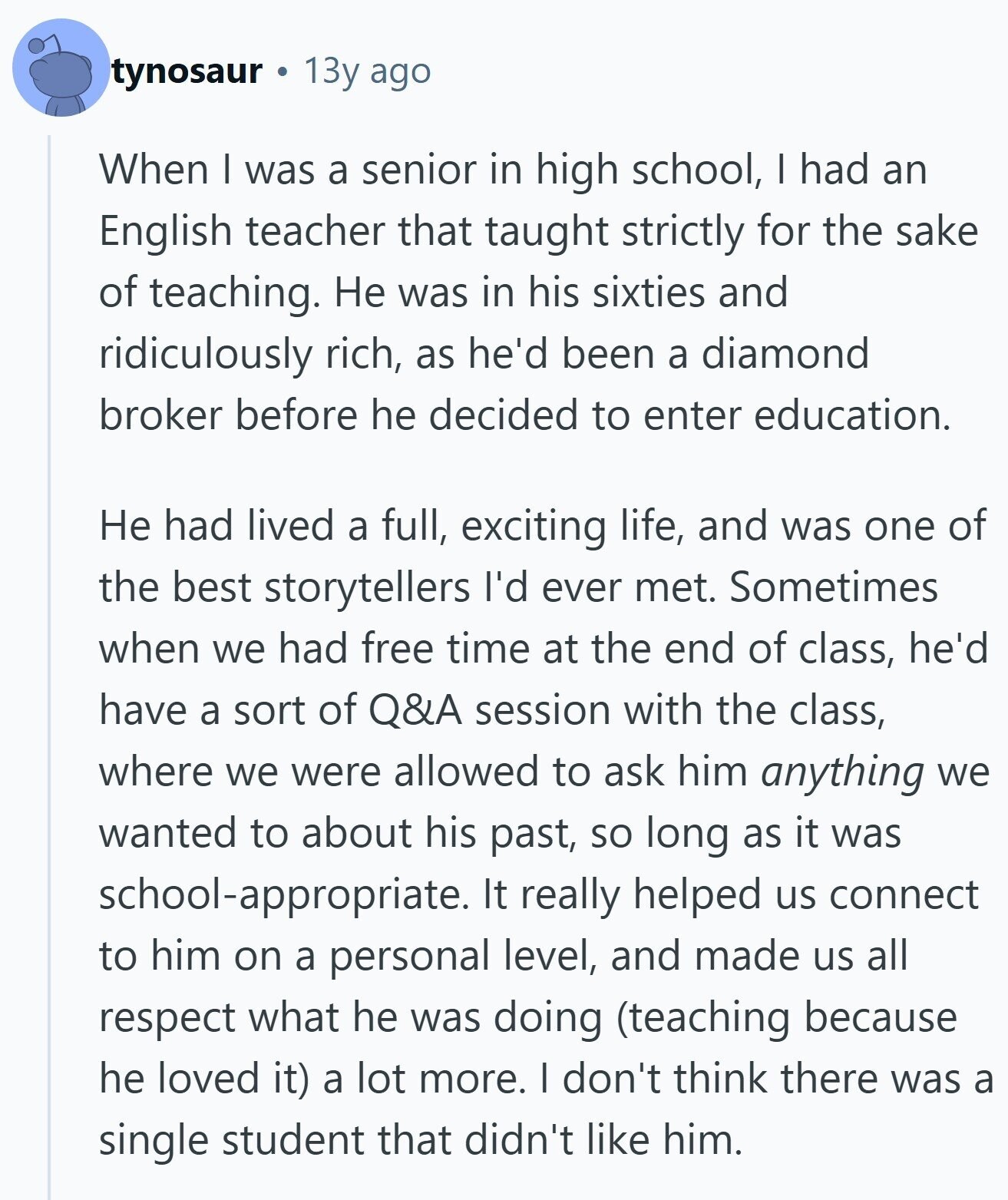This screenshot has width=1008, height=1200.
Task: Open the tynosaur username profile link
Action: [x=187, y=71]
